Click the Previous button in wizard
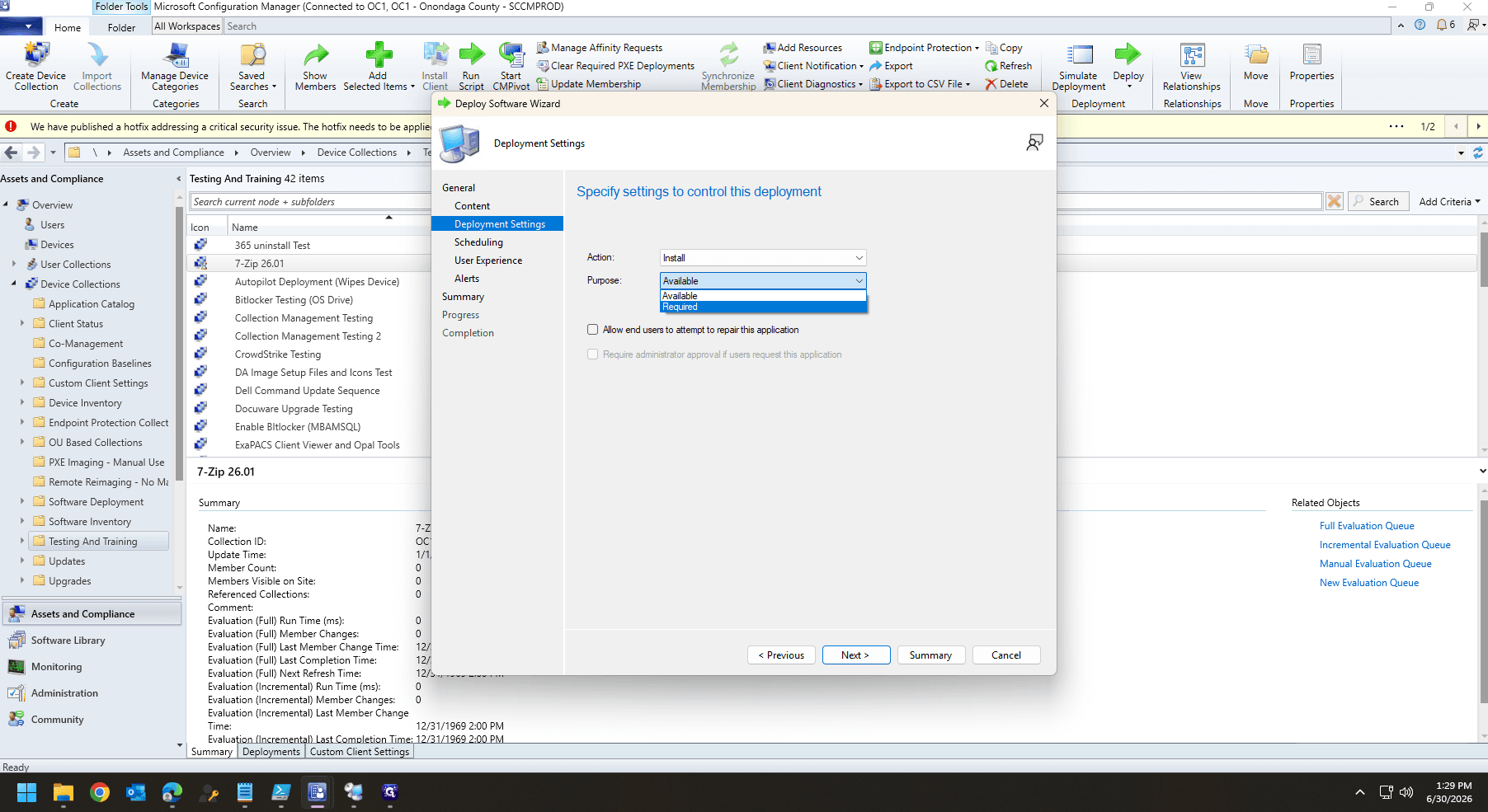Screen dimensions: 1488x812 (781, 655)
